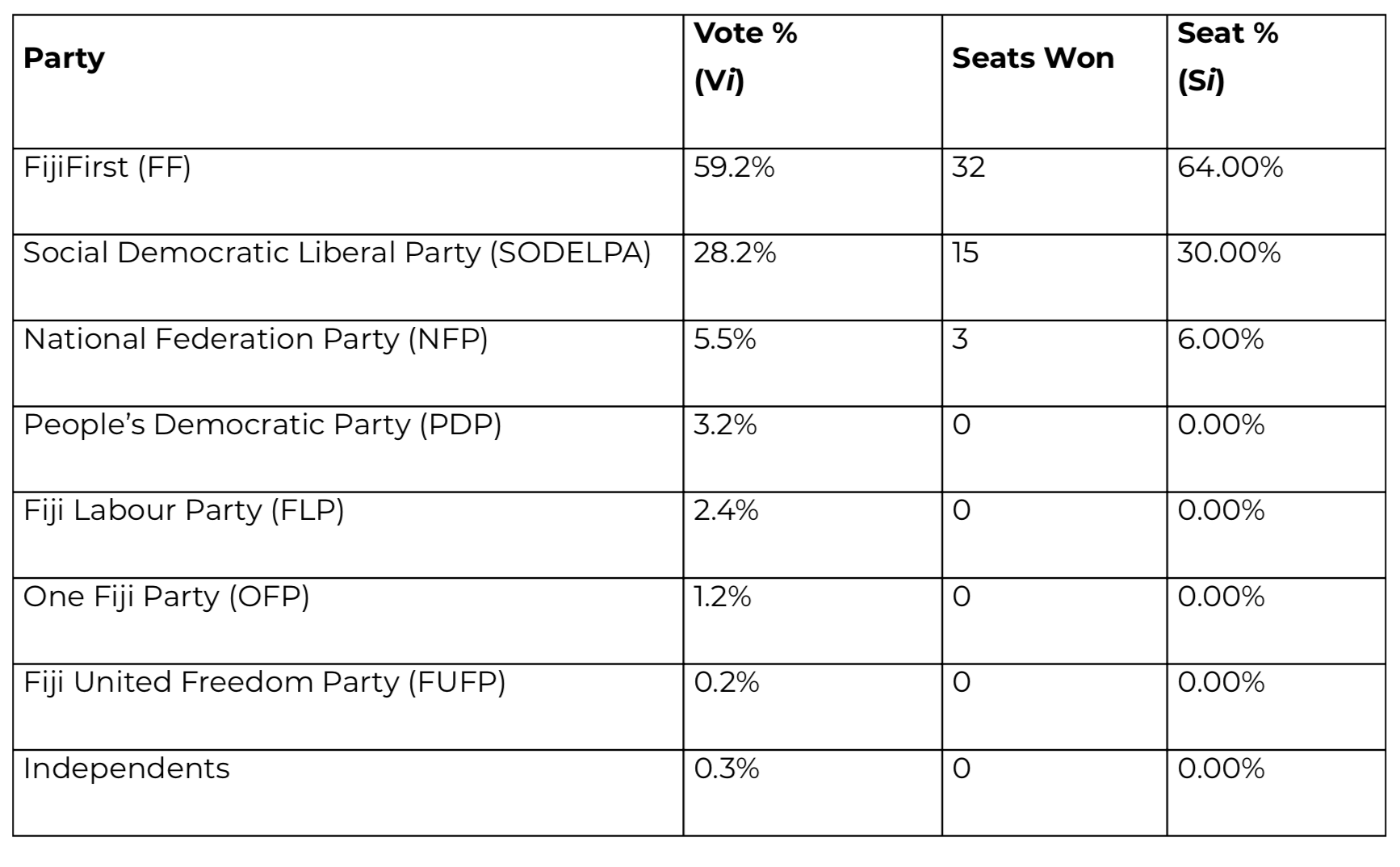Image resolution: width=1400 pixels, height=867 pixels.
Task: Click the National Federation Party (NFP) cell
Action: click(x=255, y=339)
